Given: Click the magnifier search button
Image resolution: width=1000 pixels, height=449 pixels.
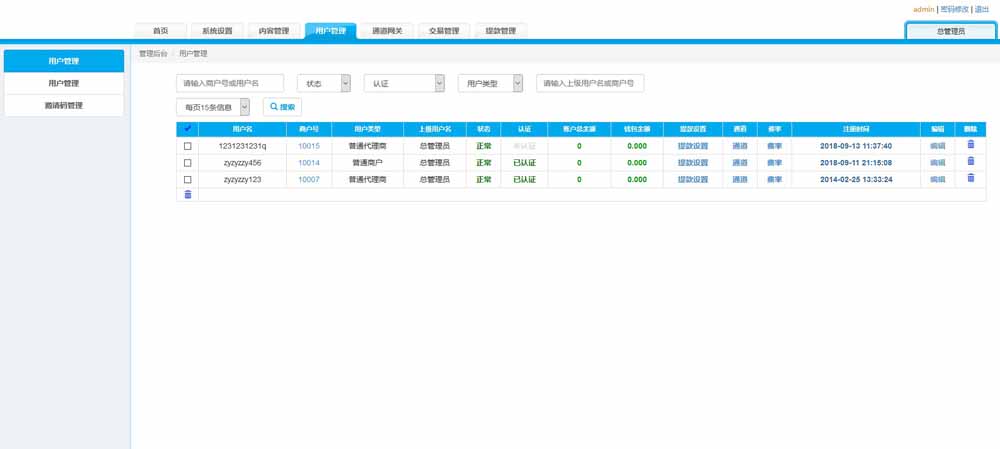Looking at the screenshot, I should click(282, 106).
